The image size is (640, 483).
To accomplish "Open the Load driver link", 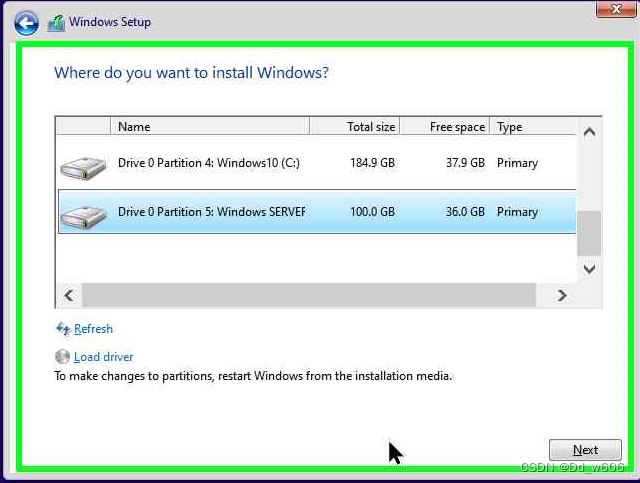I will click(104, 357).
